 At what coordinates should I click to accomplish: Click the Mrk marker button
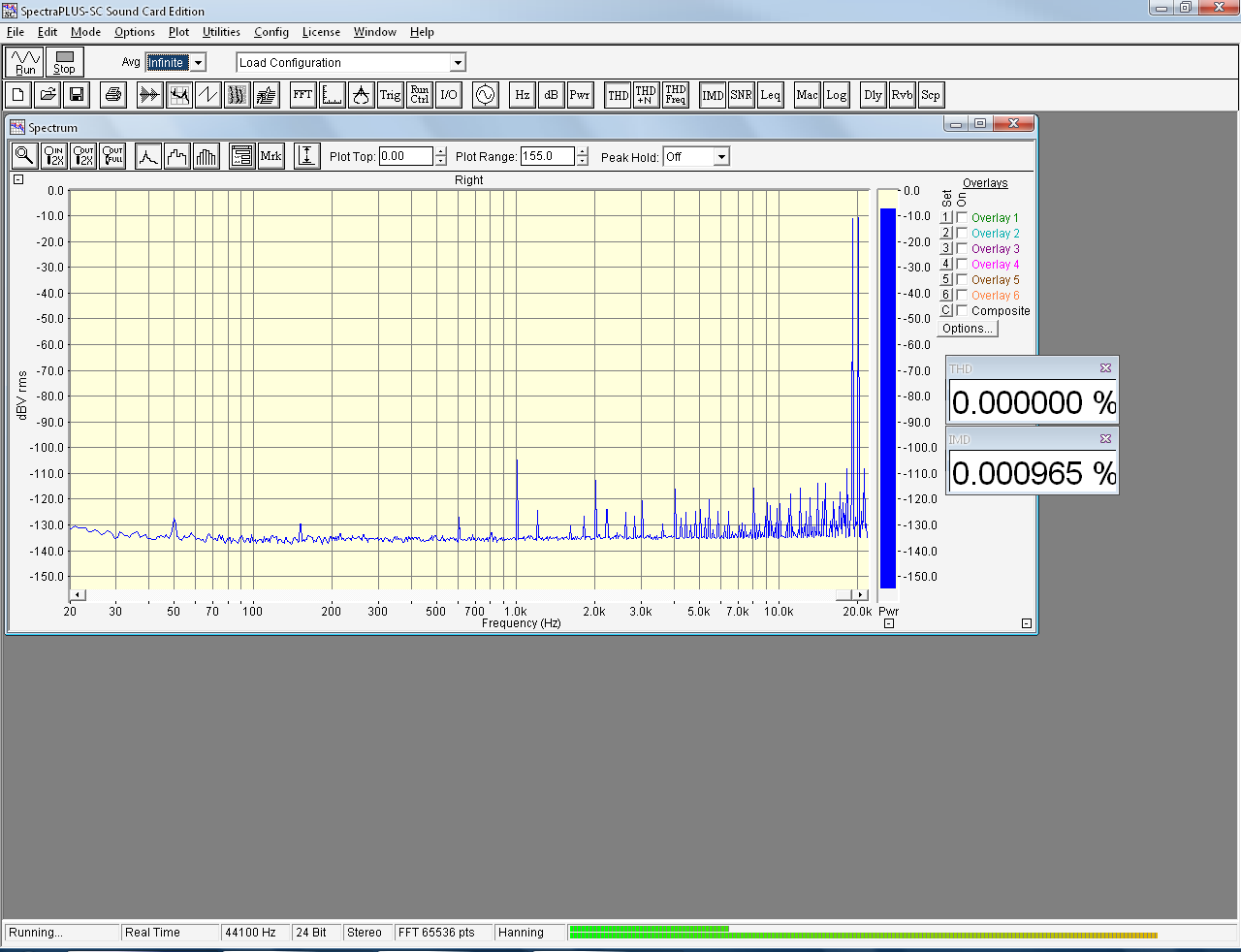point(271,155)
